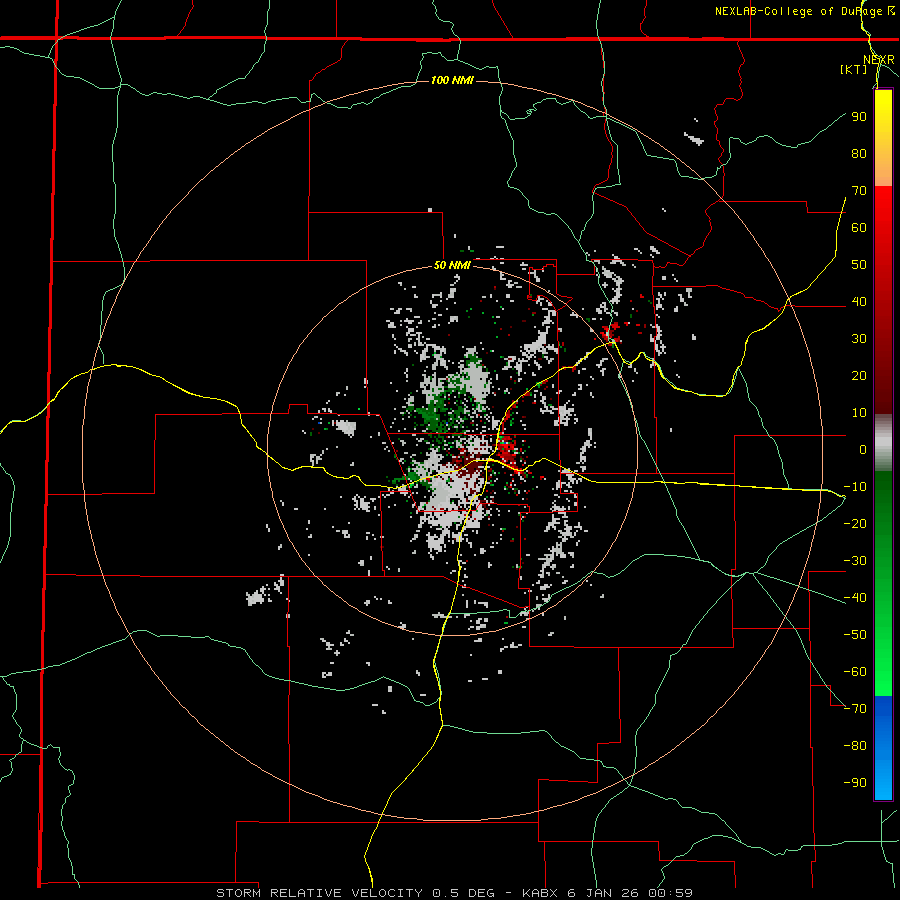
Task: Click the 30 value on velocity scale
Action: point(859,339)
